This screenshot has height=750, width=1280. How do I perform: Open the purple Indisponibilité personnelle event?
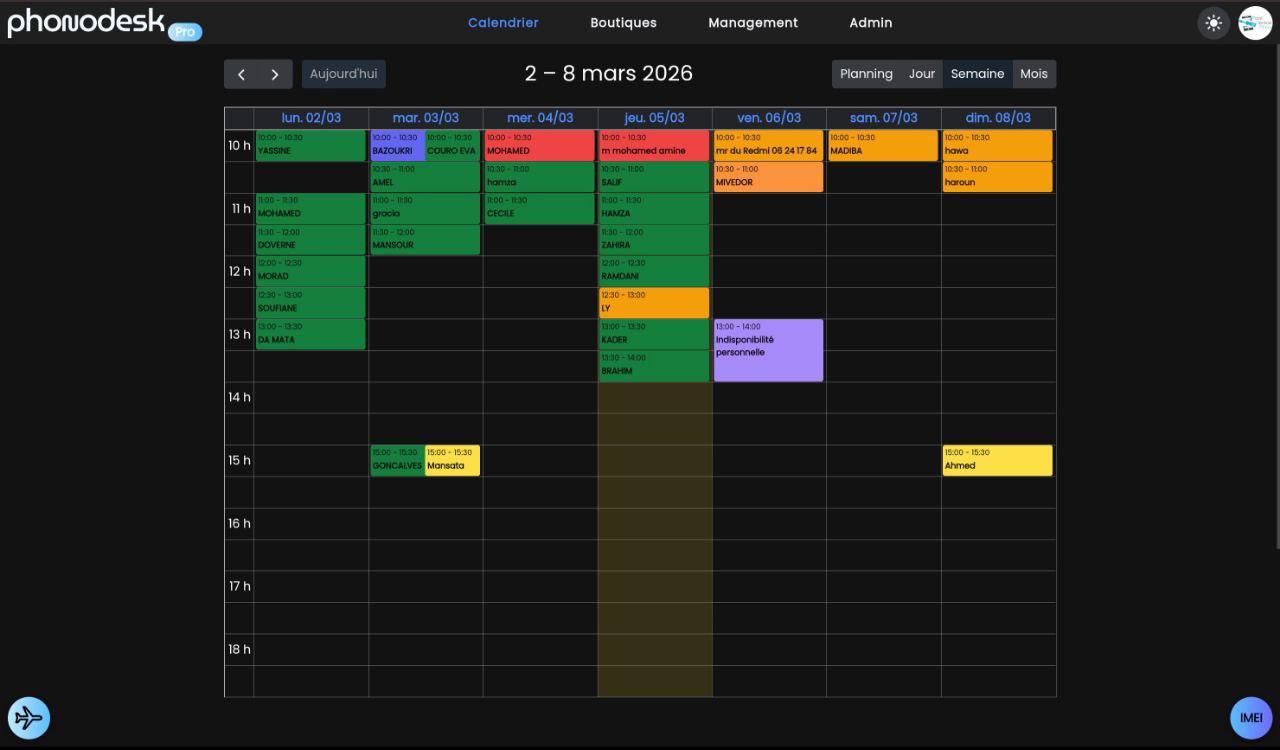pyautogui.click(x=768, y=349)
